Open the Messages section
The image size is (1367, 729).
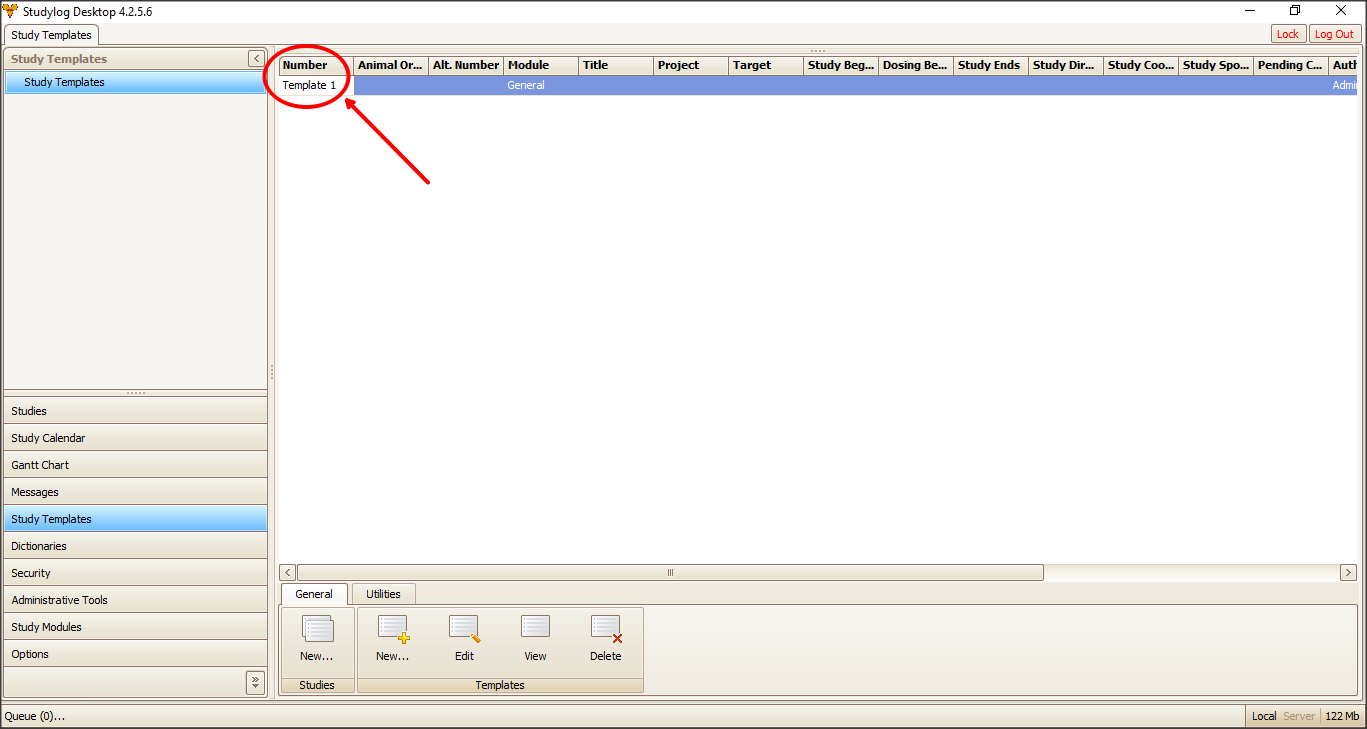[x=136, y=492]
